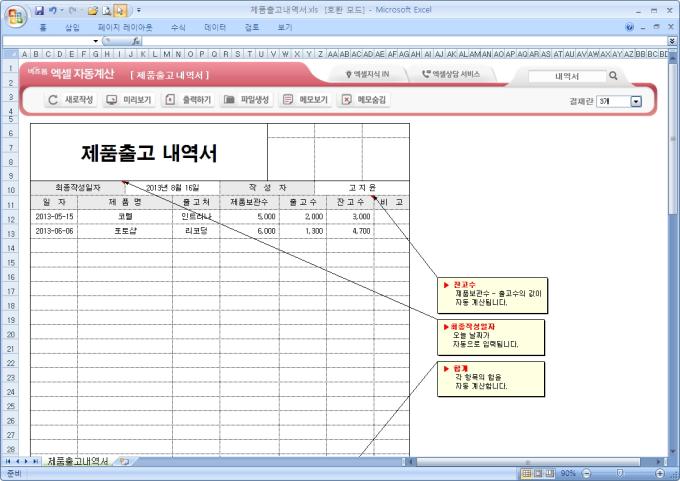Click the 메모숨김 button

point(363,100)
